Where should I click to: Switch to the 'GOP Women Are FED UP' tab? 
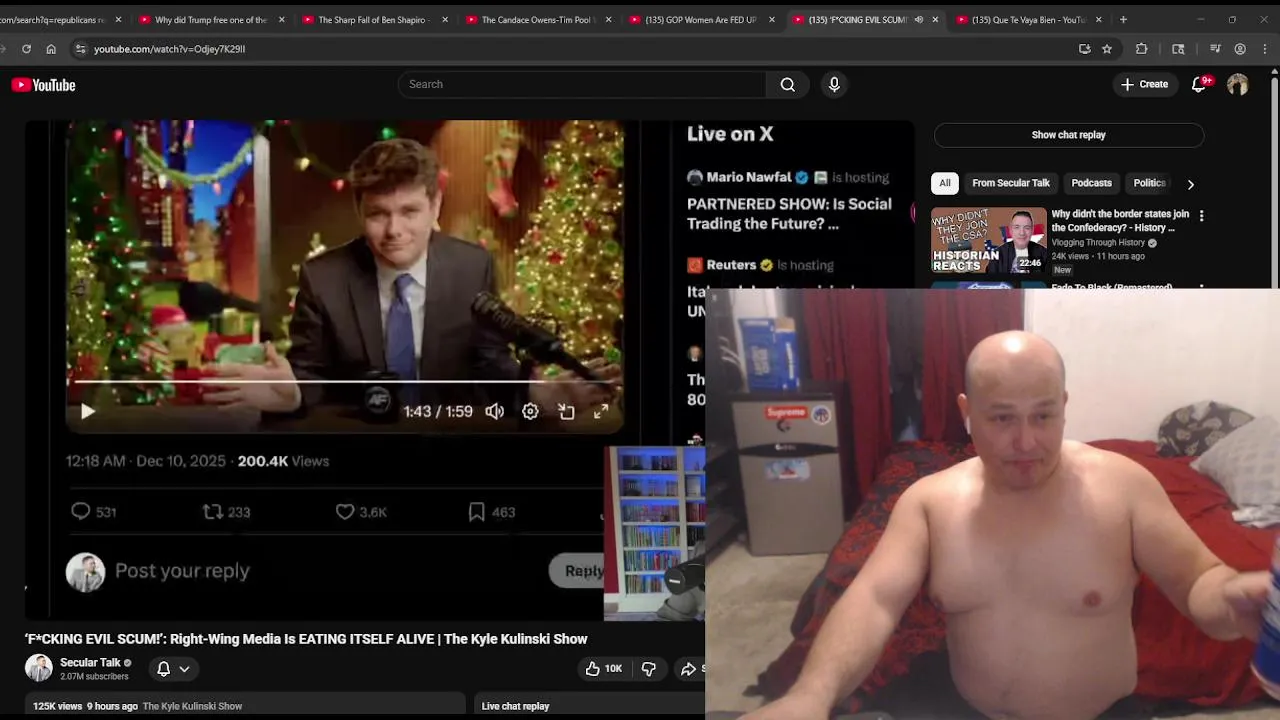coord(700,19)
